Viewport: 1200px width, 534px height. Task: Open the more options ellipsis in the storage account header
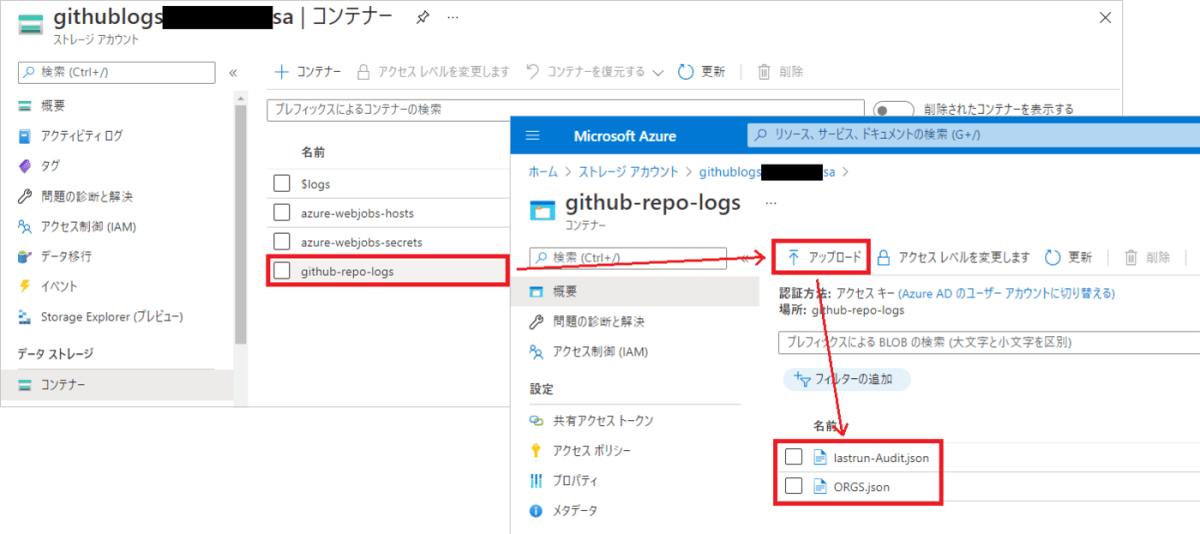coord(453,19)
